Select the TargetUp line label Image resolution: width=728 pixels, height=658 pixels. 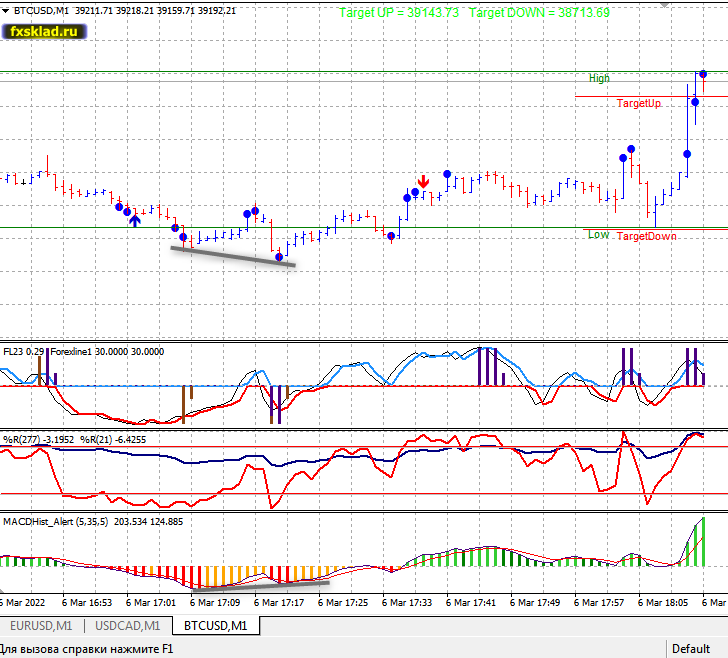[638, 103]
